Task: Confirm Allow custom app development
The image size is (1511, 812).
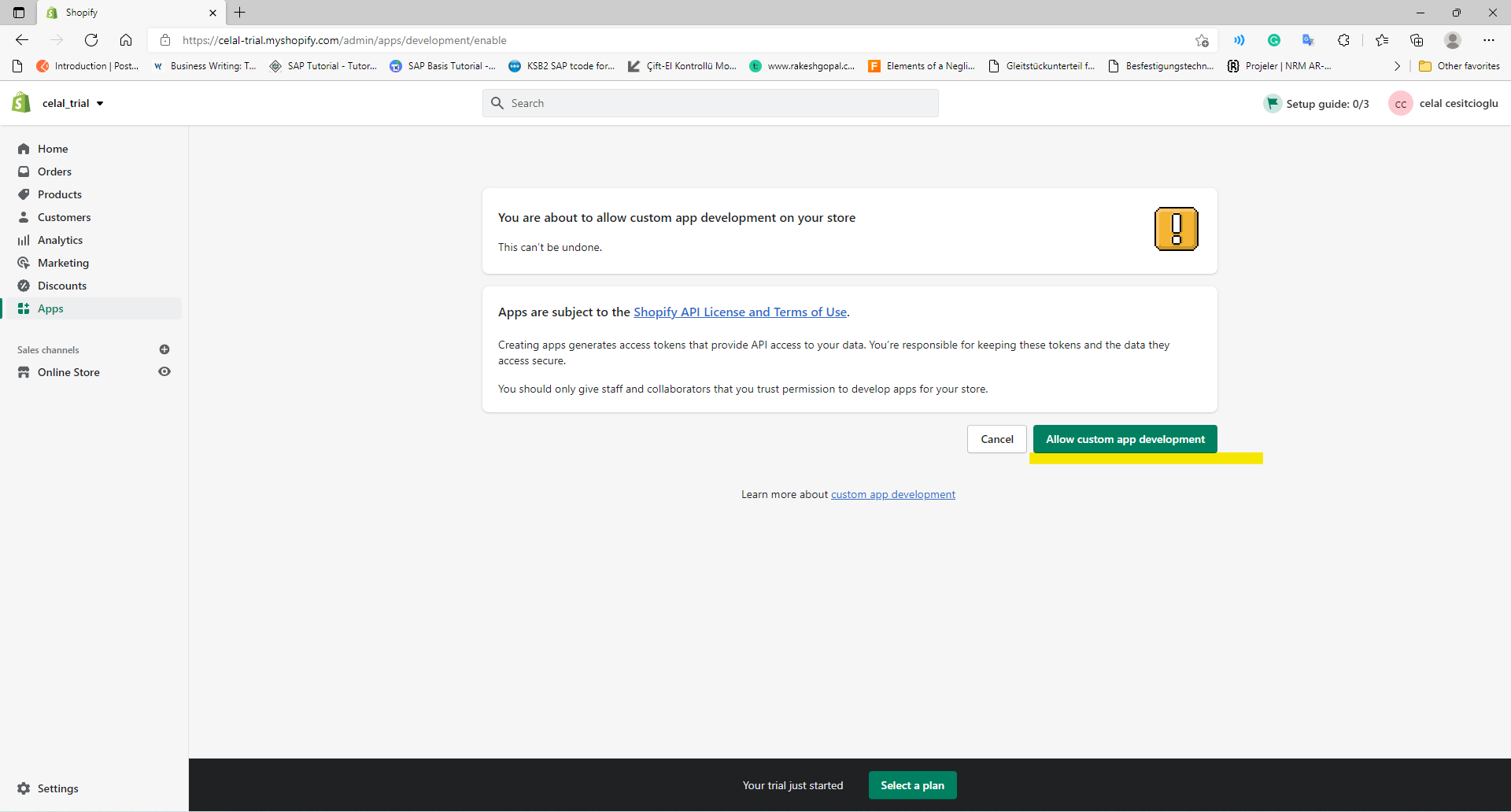Action: 1125,439
